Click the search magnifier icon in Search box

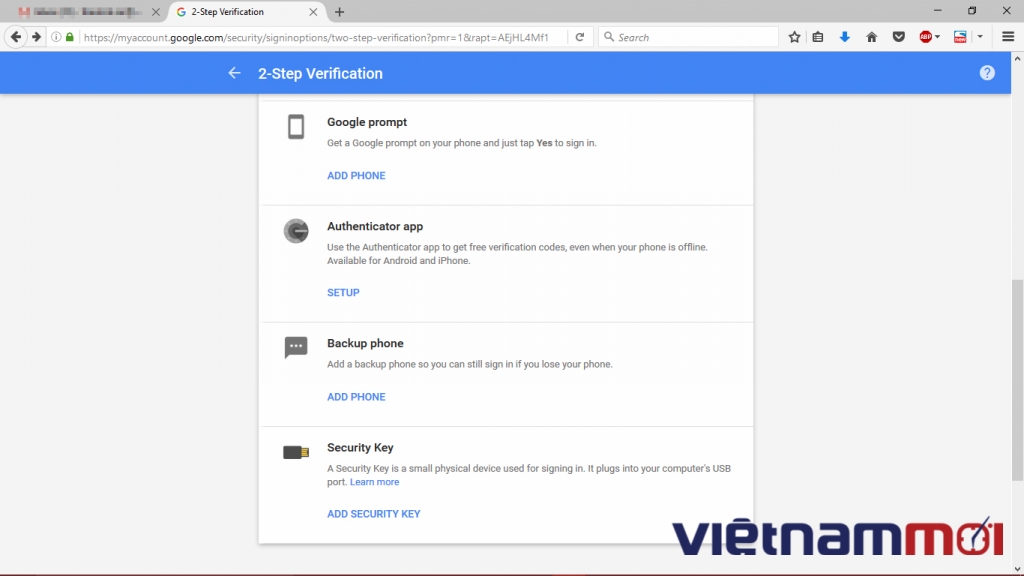click(x=609, y=37)
